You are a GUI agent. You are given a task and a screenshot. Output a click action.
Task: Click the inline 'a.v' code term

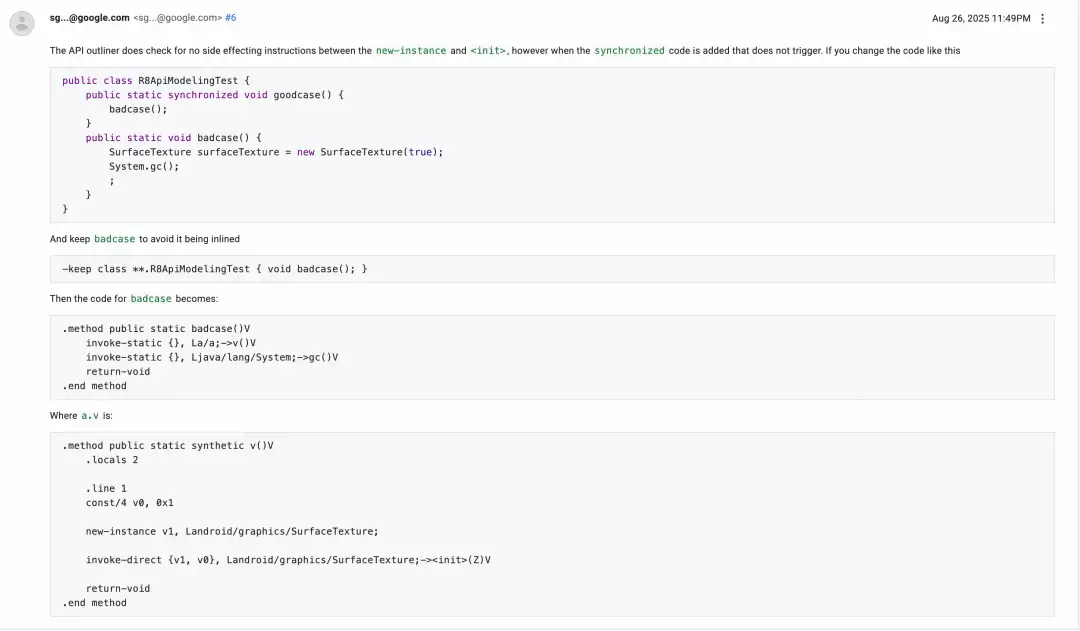(90, 415)
